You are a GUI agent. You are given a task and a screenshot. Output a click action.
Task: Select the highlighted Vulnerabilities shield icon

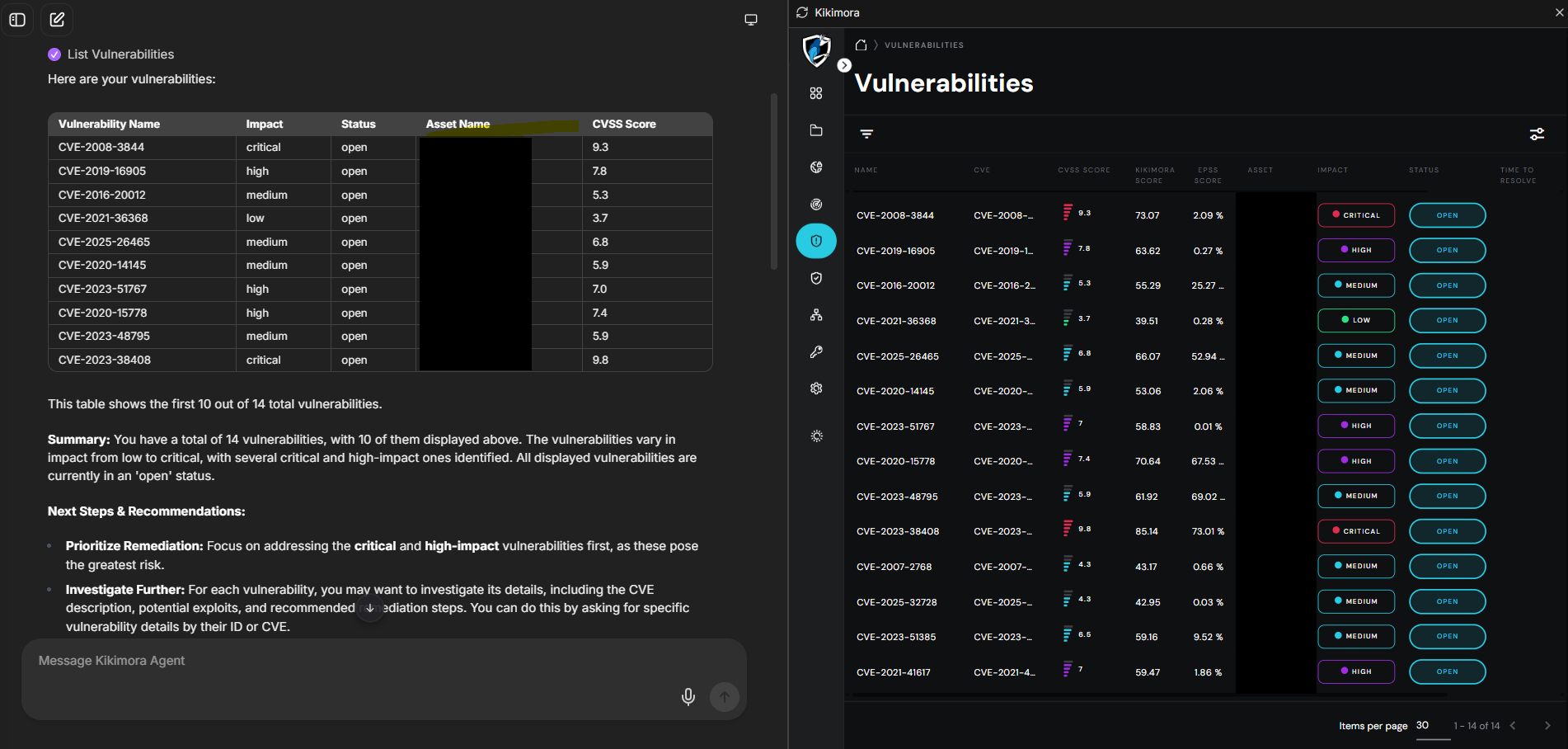point(816,241)
